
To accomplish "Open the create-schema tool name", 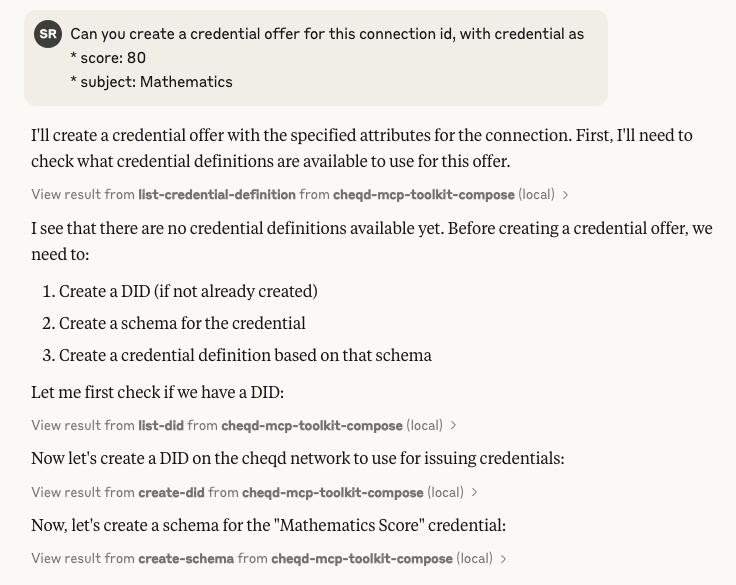I will [186, 559].
